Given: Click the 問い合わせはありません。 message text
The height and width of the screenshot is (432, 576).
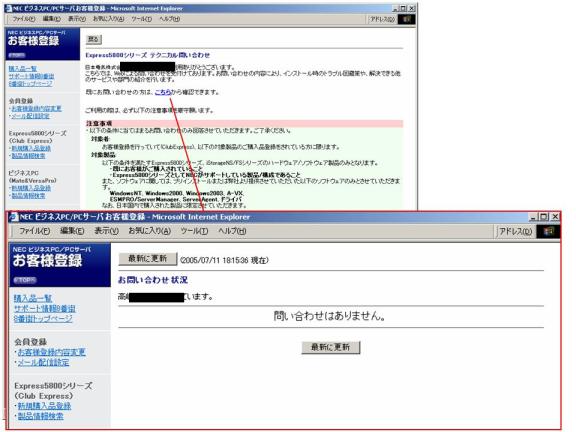Looking at the screenshot, I should pos(330,316).
